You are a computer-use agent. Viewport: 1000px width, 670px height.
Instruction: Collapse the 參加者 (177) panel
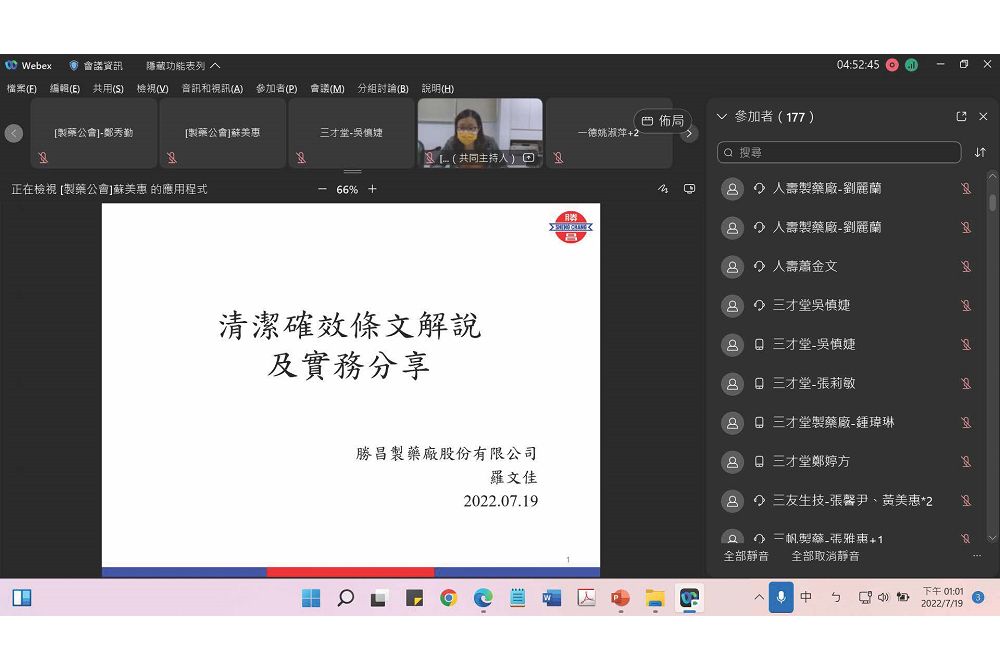(722, 117)
